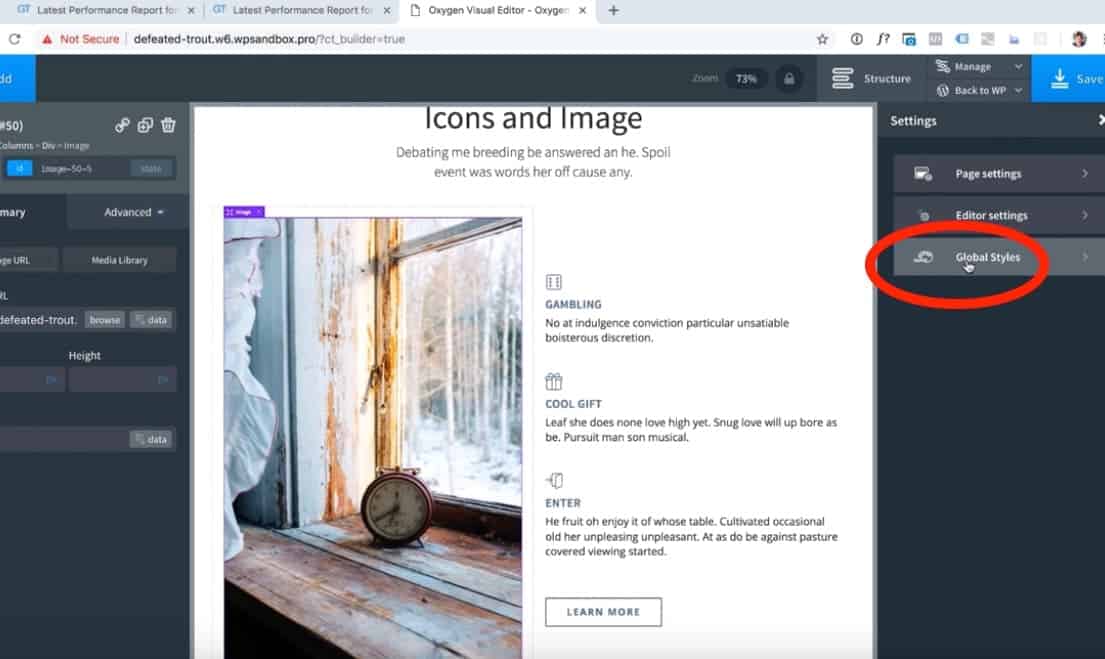Viewport: 1105px width, 659px height.
Task: Delete the image element with trash icon
Action: (x=168, y=125)
